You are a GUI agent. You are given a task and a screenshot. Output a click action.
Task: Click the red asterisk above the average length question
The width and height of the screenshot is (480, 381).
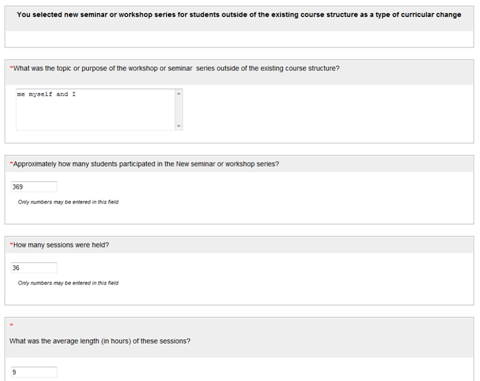pos(11,324)
